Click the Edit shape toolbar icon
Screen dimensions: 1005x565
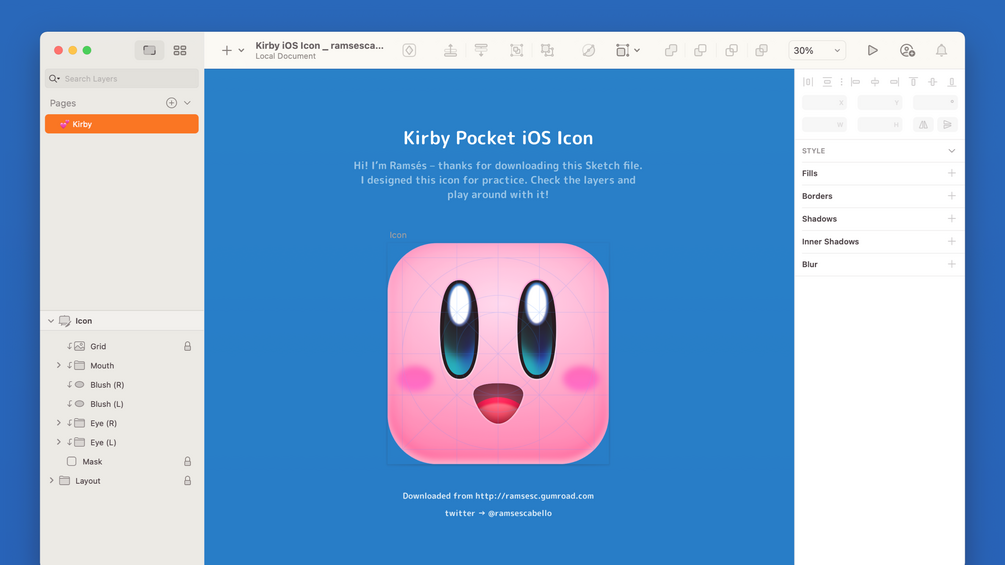pos(588,50)
